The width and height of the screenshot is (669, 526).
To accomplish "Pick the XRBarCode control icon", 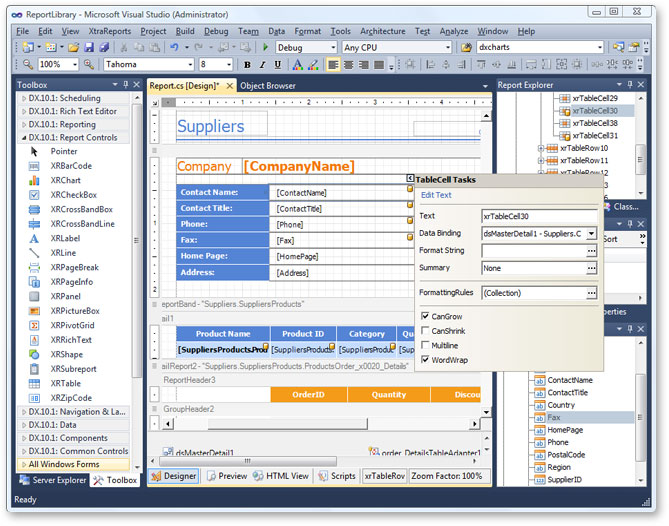I will tap(34, 166).
